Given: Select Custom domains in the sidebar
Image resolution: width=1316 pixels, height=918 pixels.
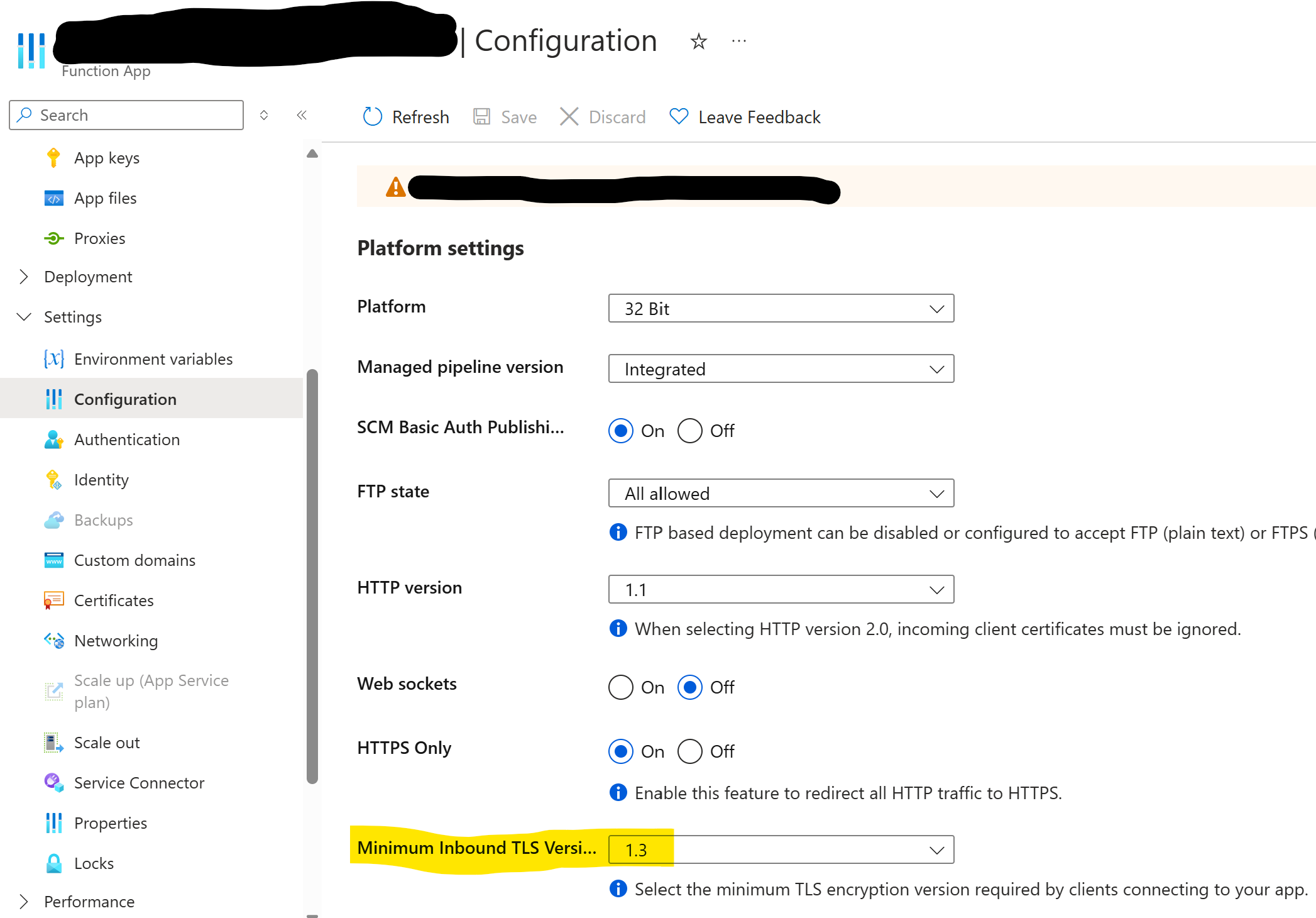Looking at the screenshot, I should [x=134, y=560].
